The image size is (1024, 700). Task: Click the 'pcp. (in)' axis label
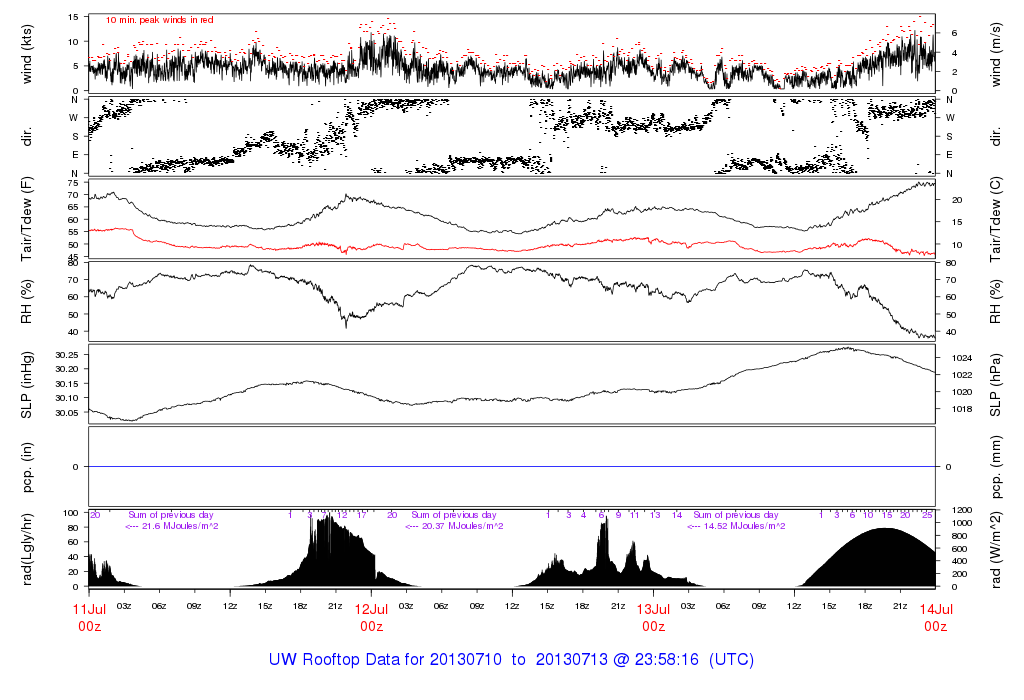tap(27, 467)
